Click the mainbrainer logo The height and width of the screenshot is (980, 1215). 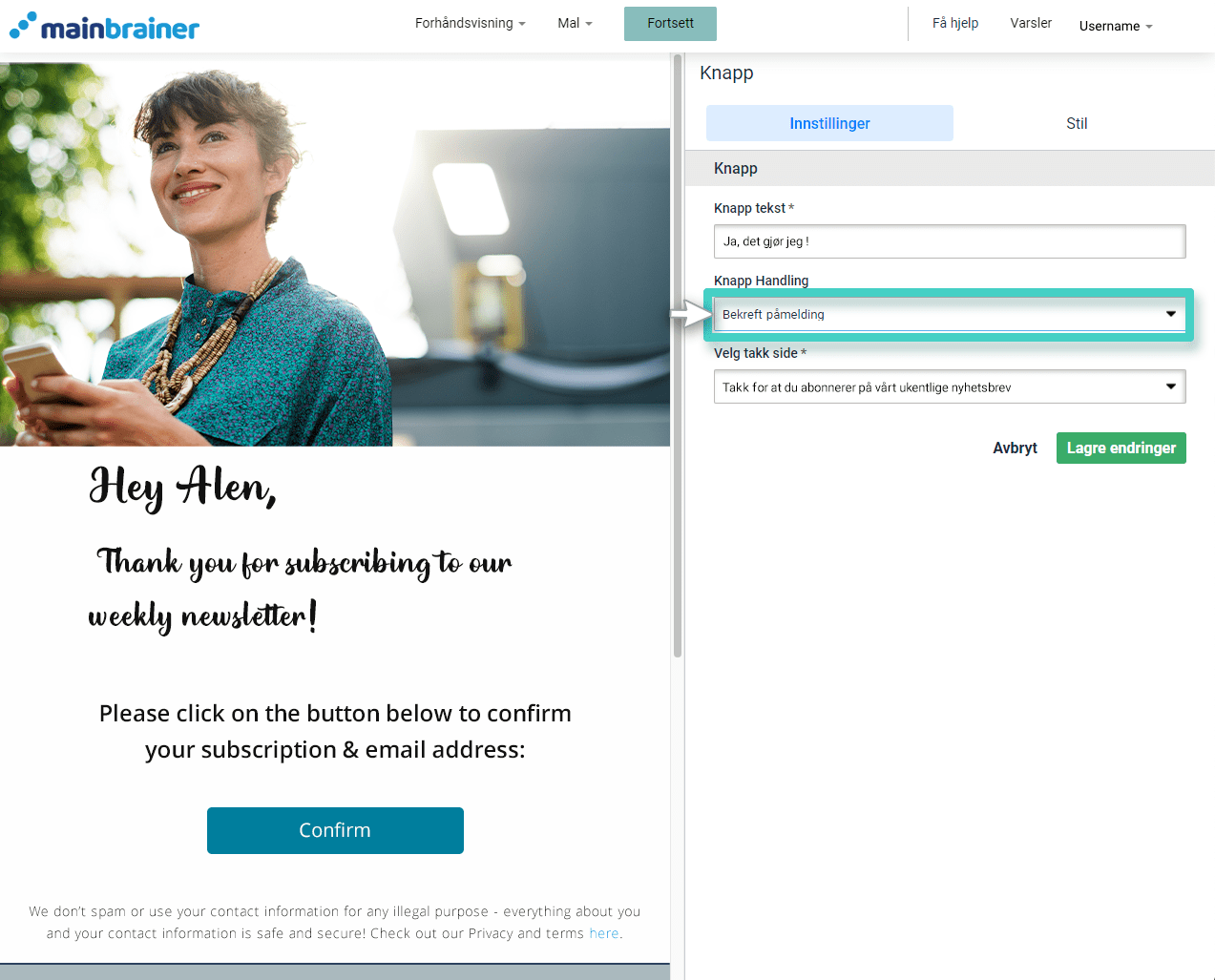coord(104,26)
